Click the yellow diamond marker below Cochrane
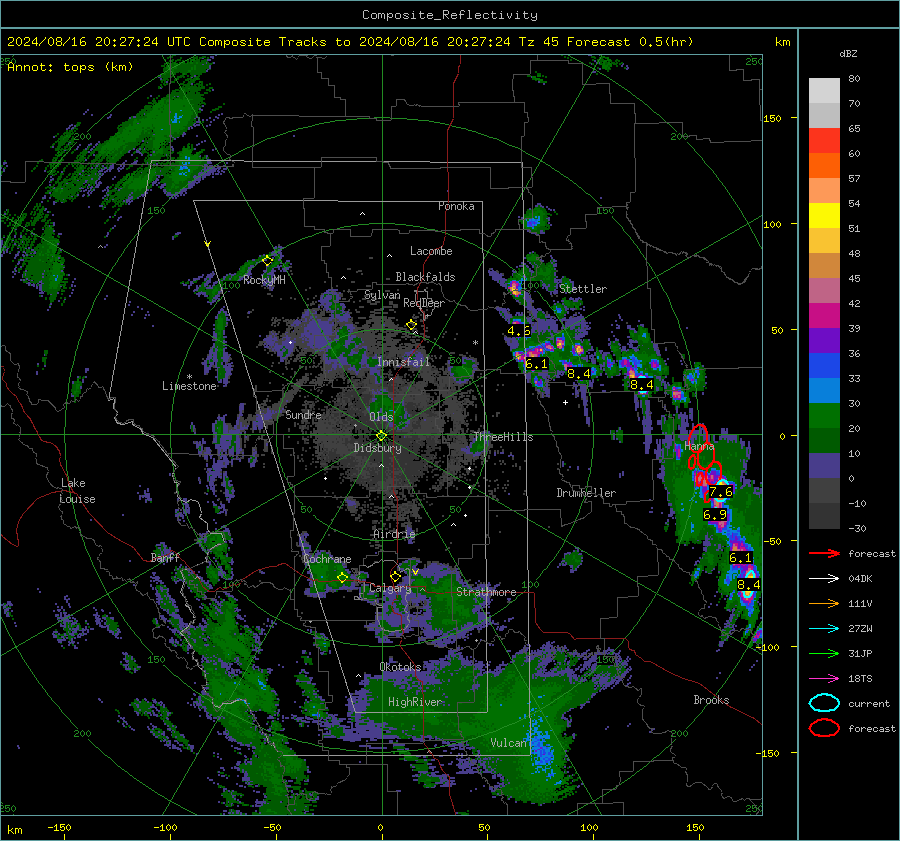The height and width of the screenshot is (841, 900). click(343, 577)
